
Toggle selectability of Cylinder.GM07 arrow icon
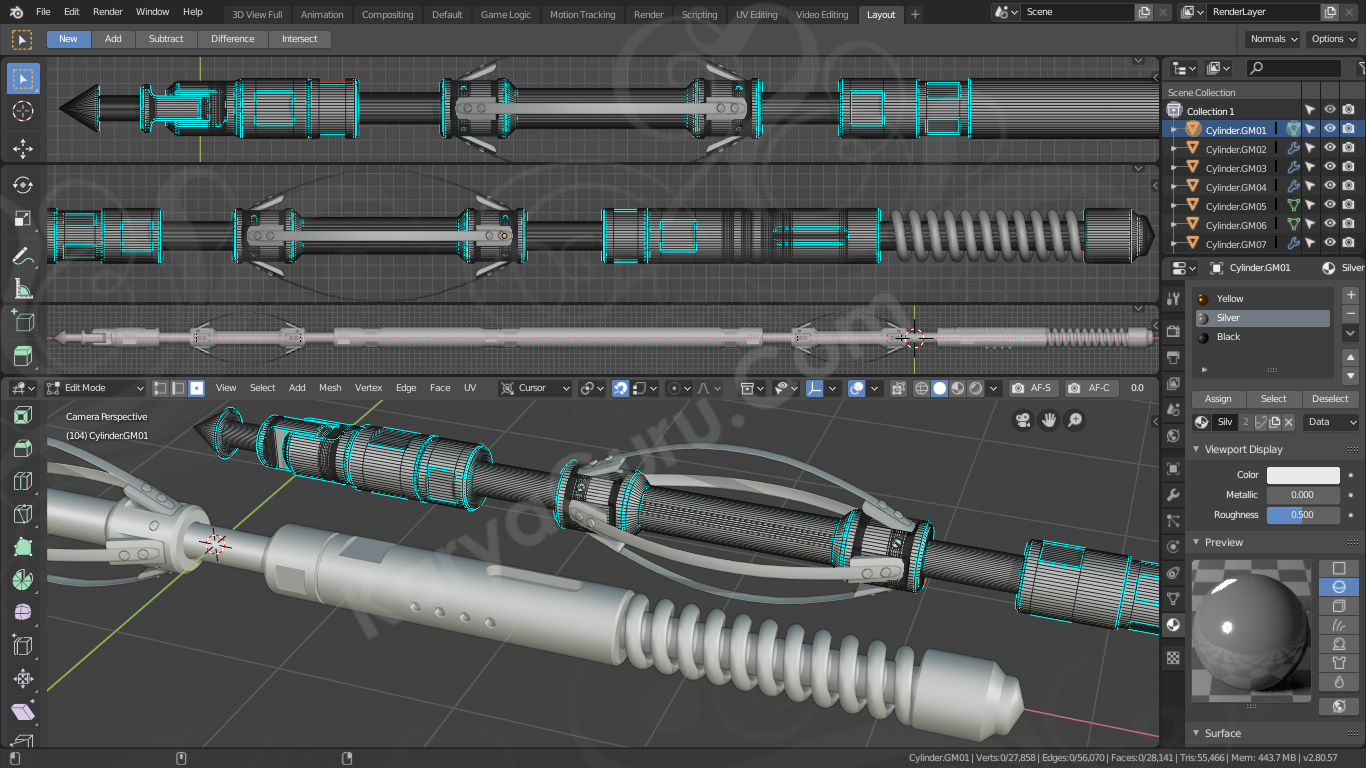pos(1310,244)
